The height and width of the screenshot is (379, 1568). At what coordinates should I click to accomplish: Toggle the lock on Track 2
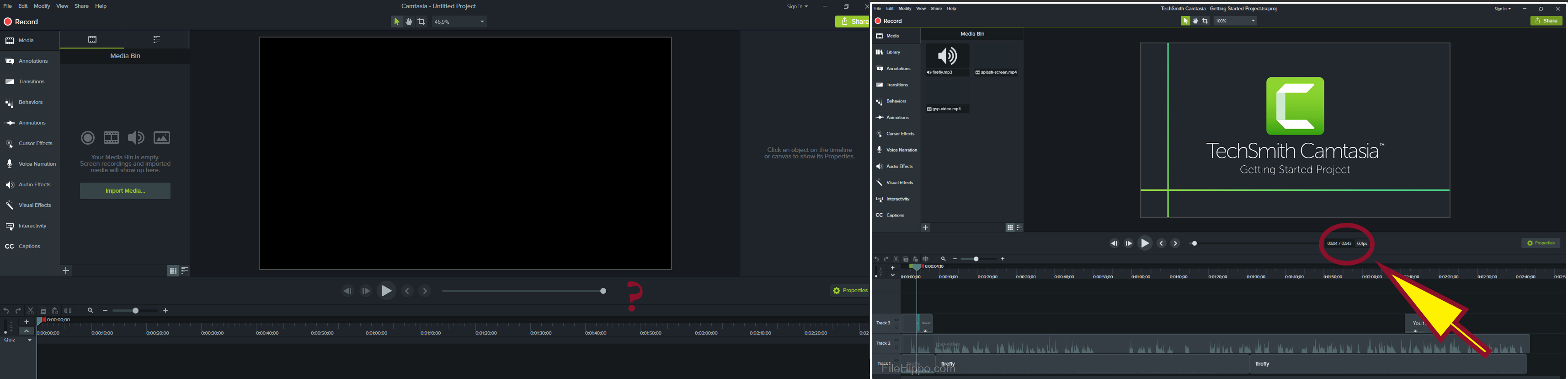(x=896, y=347)
